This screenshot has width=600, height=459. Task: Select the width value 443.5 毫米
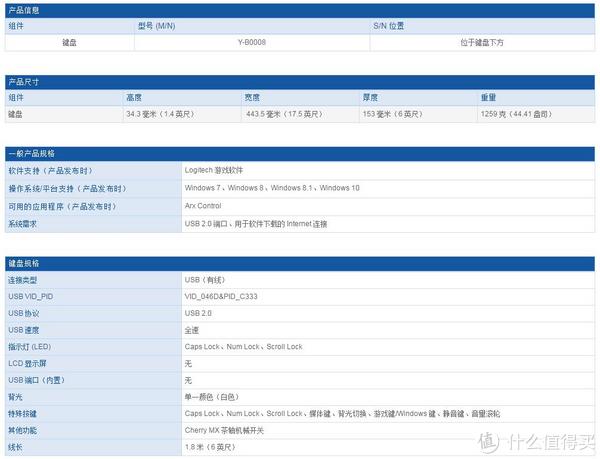(x=284, y=114)
